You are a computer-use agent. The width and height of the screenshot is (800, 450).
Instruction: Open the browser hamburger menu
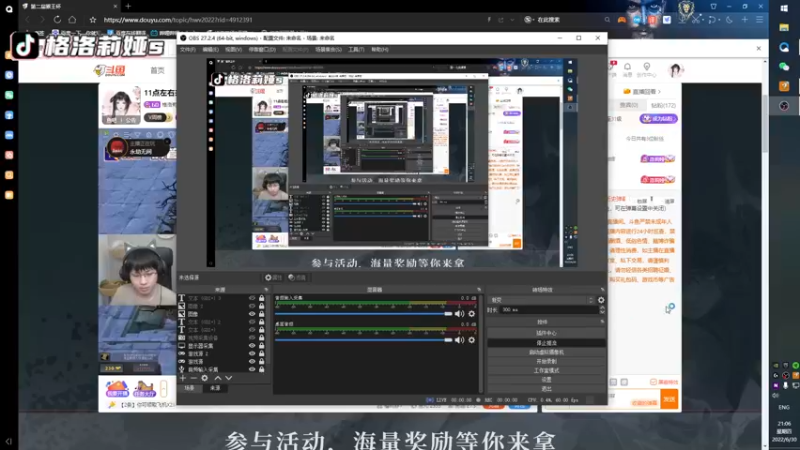[x=760, y=19]
